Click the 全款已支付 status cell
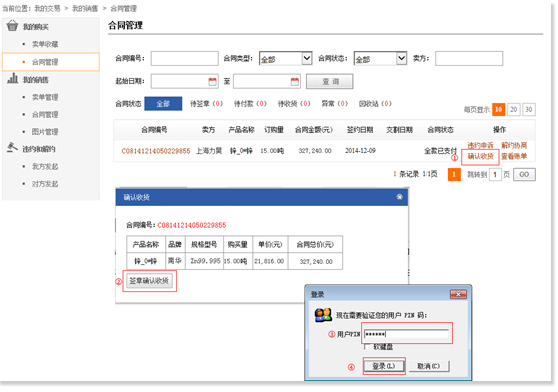Viewport: 558px width, 392px height. [440, 151]
